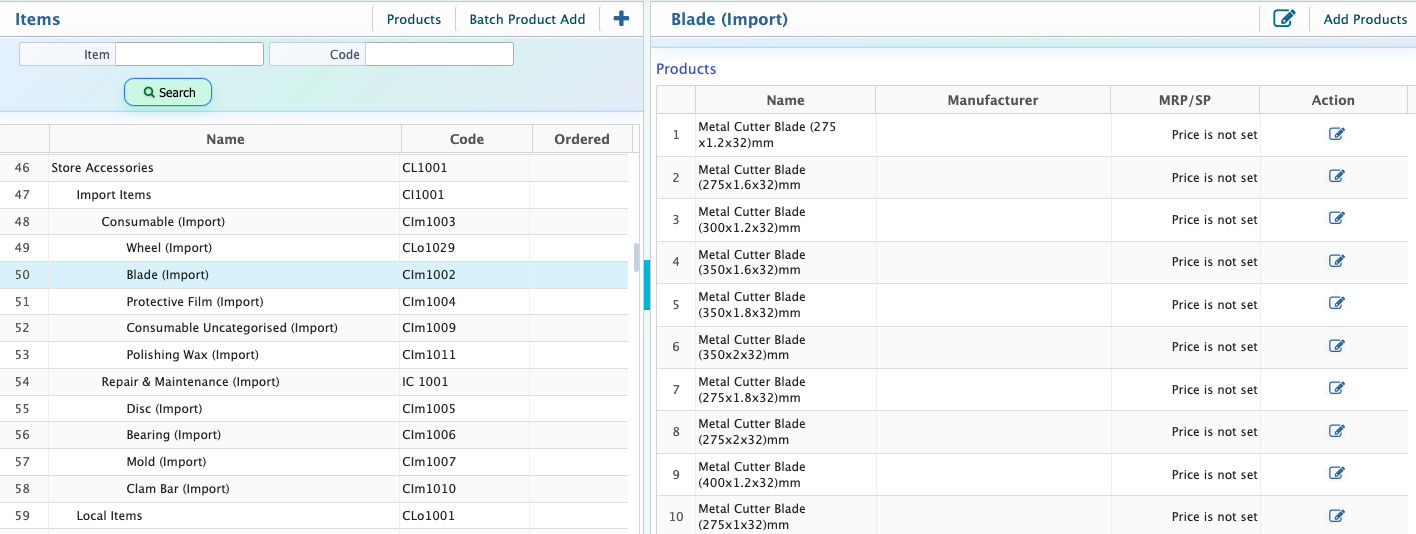Image resolution: width=1416 pixels, height=534 pixels.
Task: Click the Products section heading
Action: (x=686, y=69)
